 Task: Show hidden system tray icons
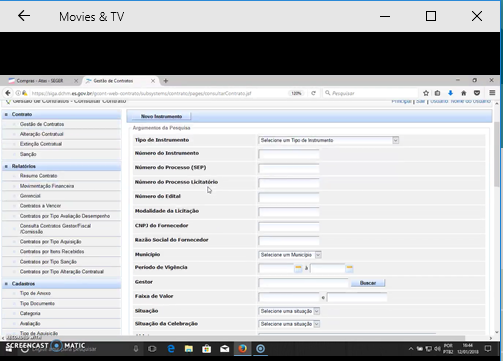pyautogui.click(x=411, y=349)
